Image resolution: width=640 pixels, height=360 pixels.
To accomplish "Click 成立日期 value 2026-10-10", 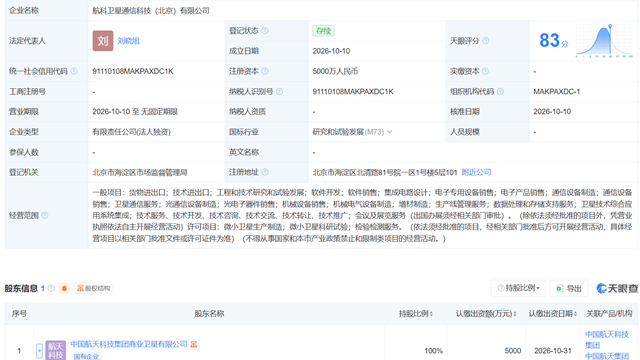I will 331,51.
